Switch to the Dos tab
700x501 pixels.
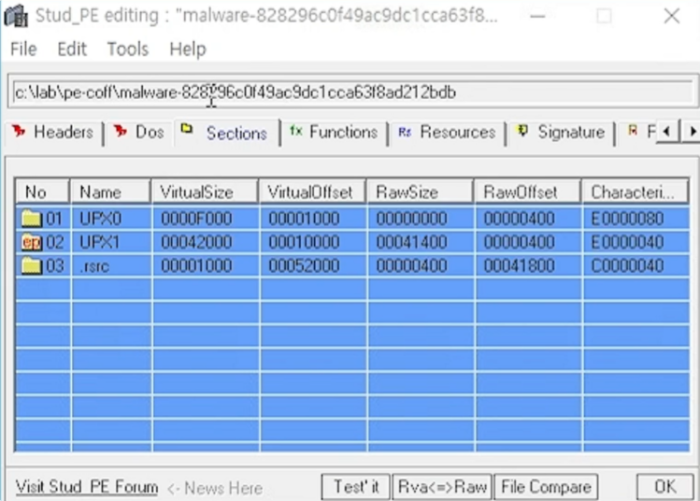point(139,132)
